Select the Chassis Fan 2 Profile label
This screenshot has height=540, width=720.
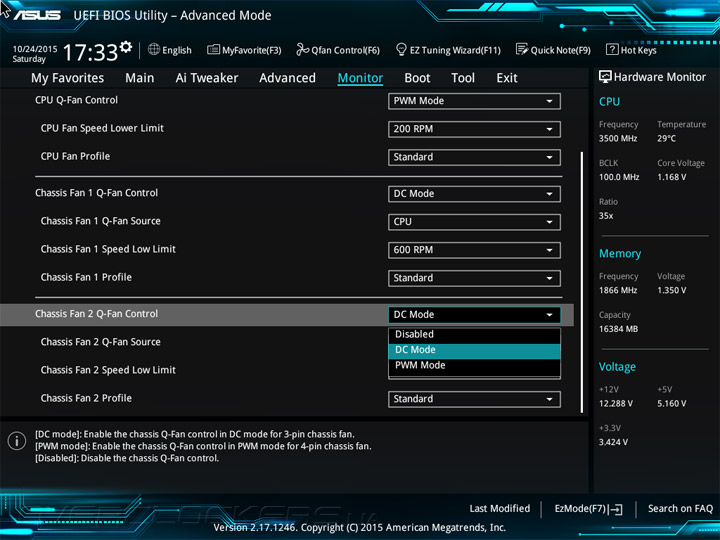pos(86,398)
